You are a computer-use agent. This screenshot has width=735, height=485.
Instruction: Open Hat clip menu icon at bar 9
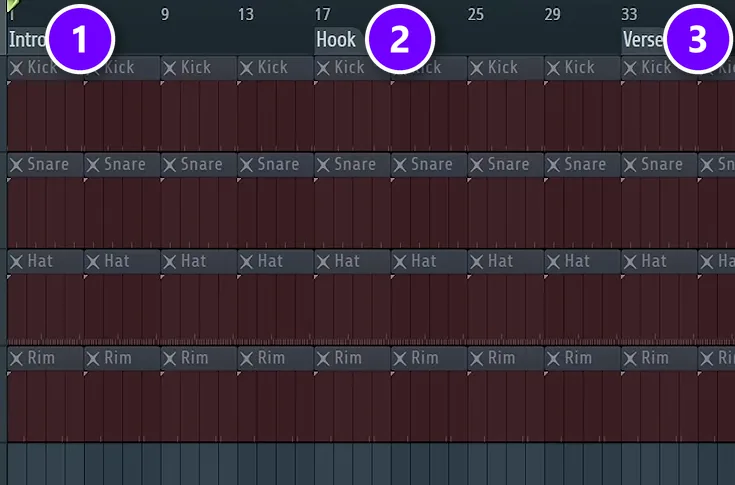tap(170, 262)
